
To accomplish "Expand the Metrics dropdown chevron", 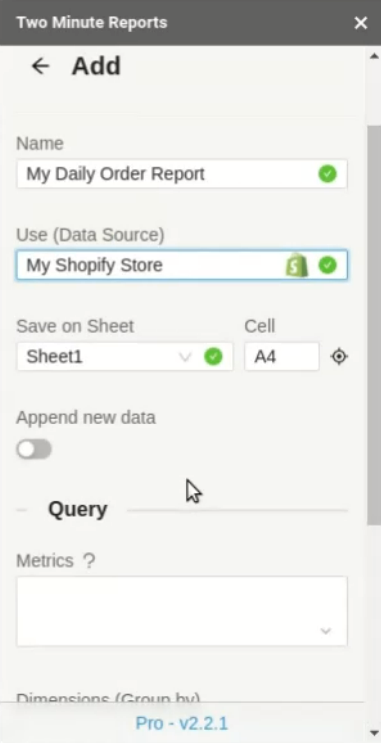I will click(x=326, y=631).
